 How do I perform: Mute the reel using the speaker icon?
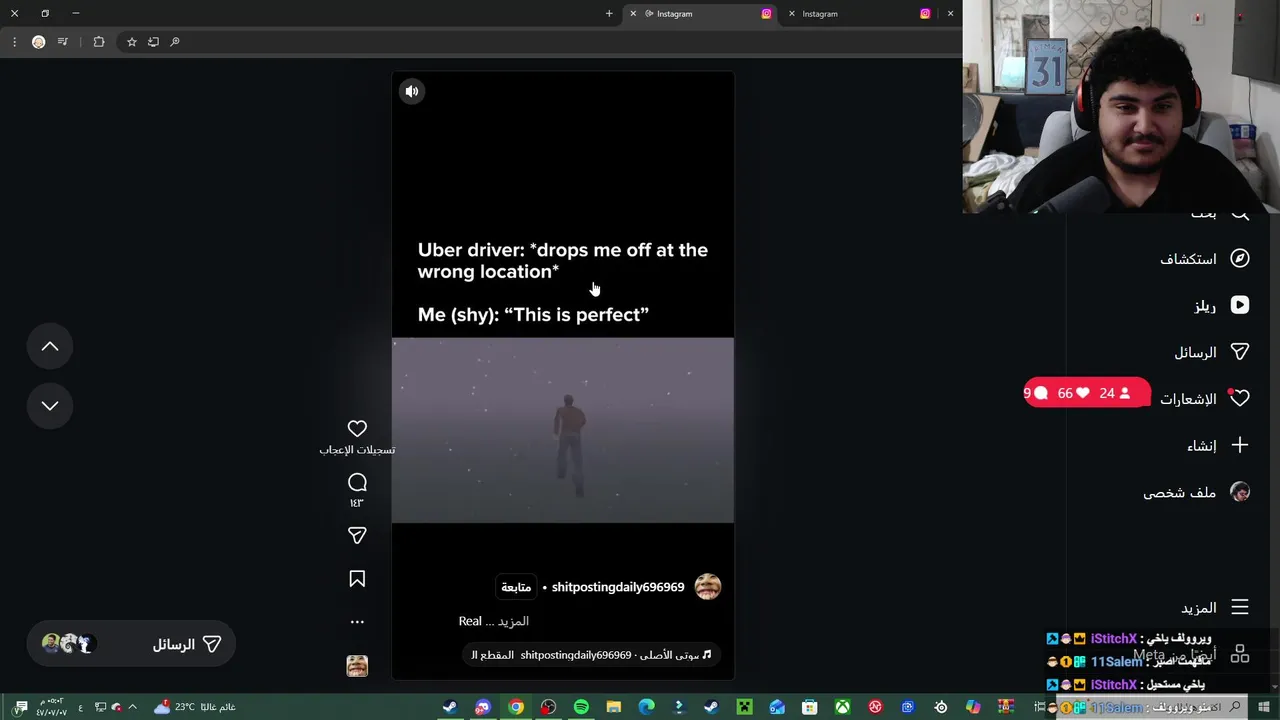coord(412,91)
